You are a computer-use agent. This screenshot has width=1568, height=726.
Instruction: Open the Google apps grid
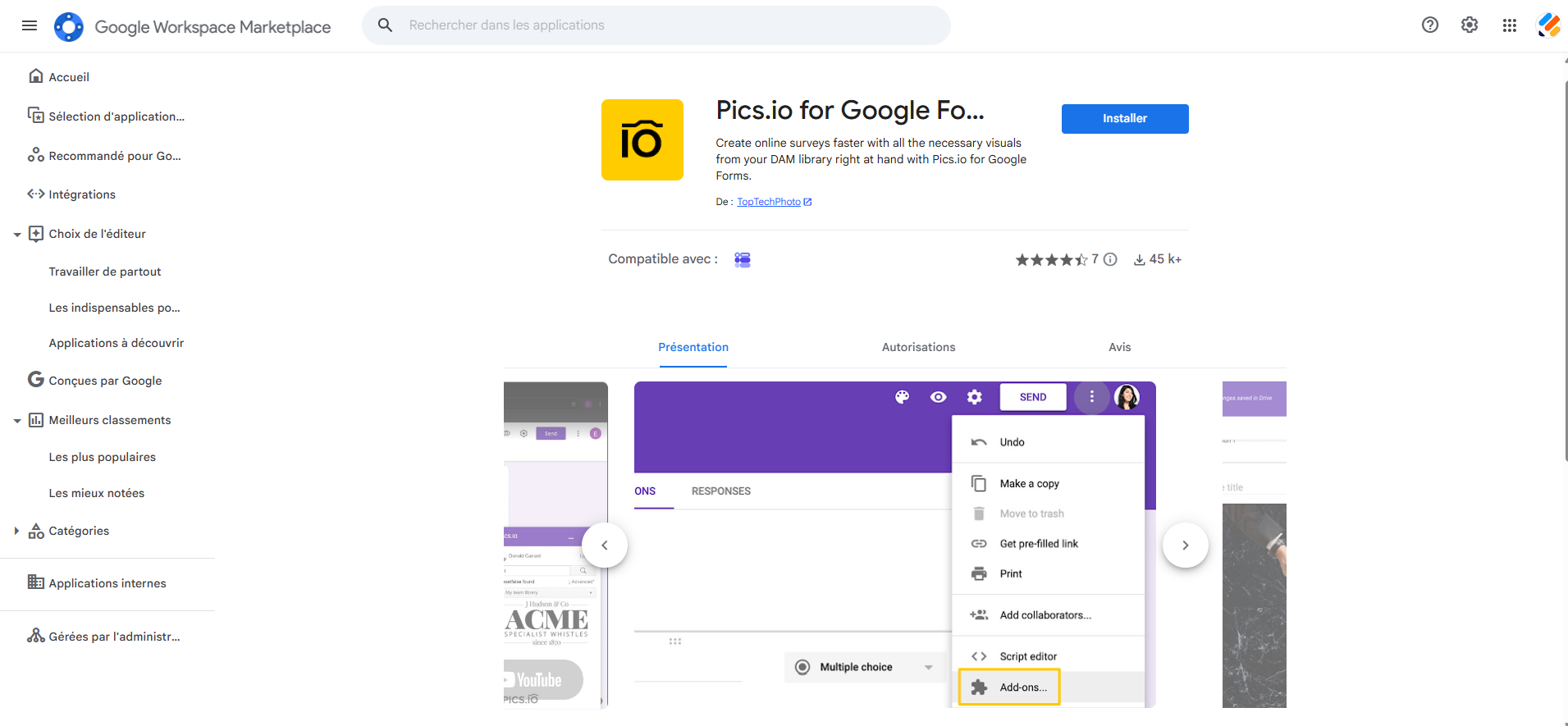[1510, 25]
